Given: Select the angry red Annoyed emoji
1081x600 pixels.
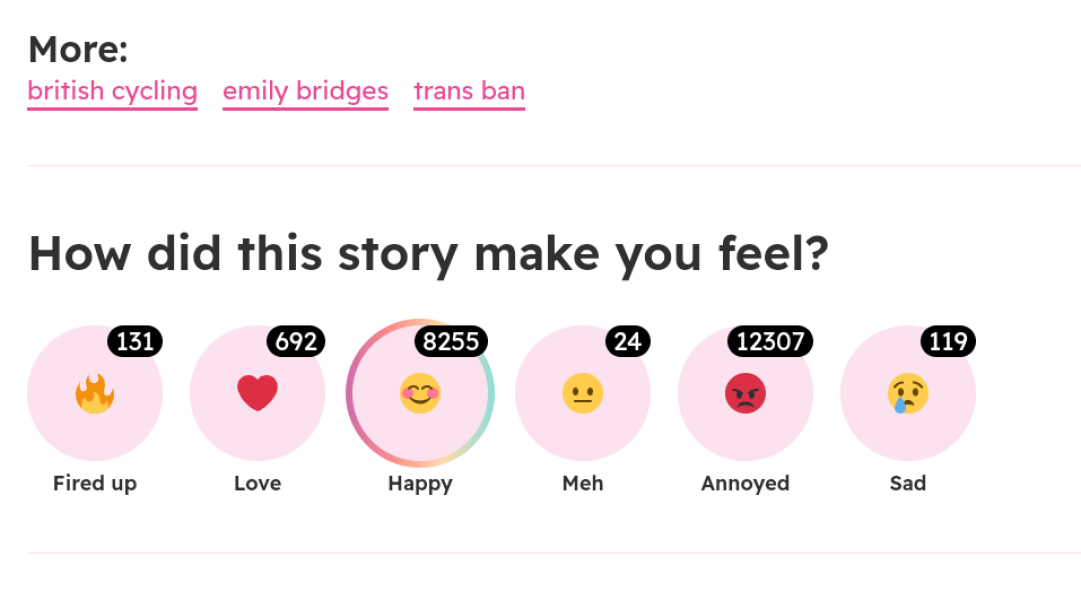Looking at the screenshot, I should (745, 393).
